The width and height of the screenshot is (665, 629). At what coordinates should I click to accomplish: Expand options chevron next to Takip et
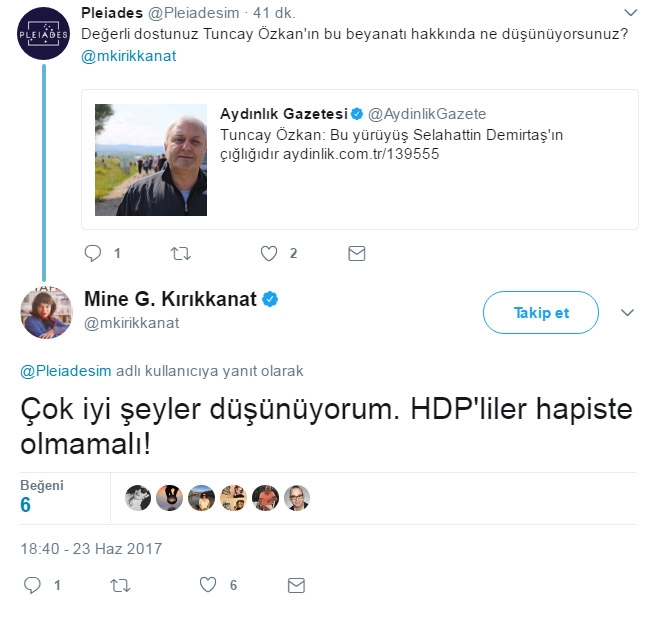tap(627, 313)
